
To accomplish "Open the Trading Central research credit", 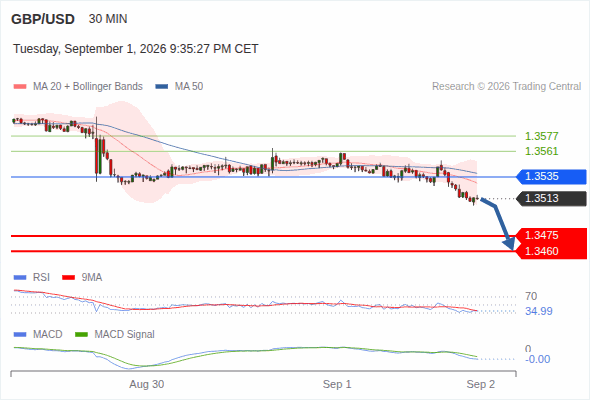I will point(506,87).
